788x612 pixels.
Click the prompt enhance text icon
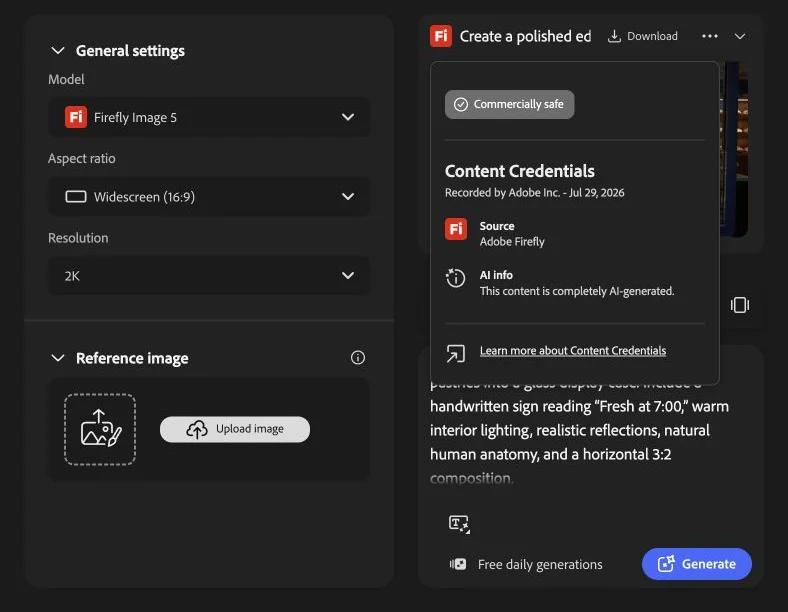pyautogui.click(x=459, y=524)
